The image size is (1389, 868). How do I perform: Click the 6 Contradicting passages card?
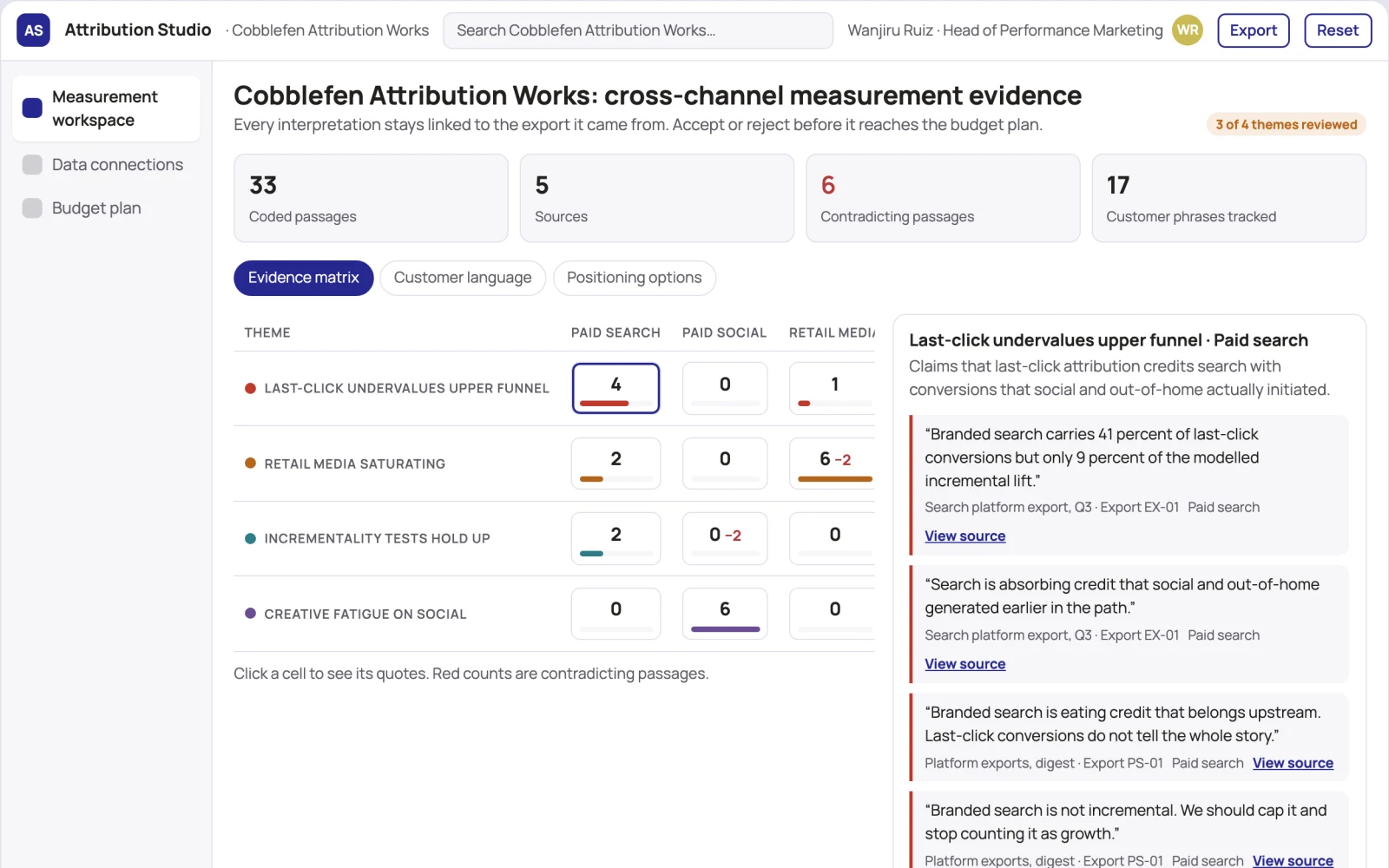(943, 198)
